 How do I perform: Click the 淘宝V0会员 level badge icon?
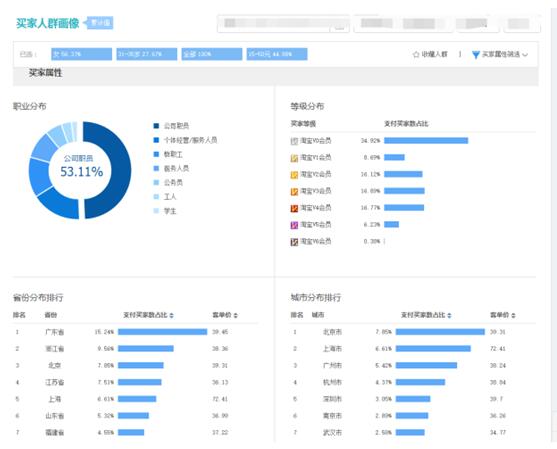(294, 141)
